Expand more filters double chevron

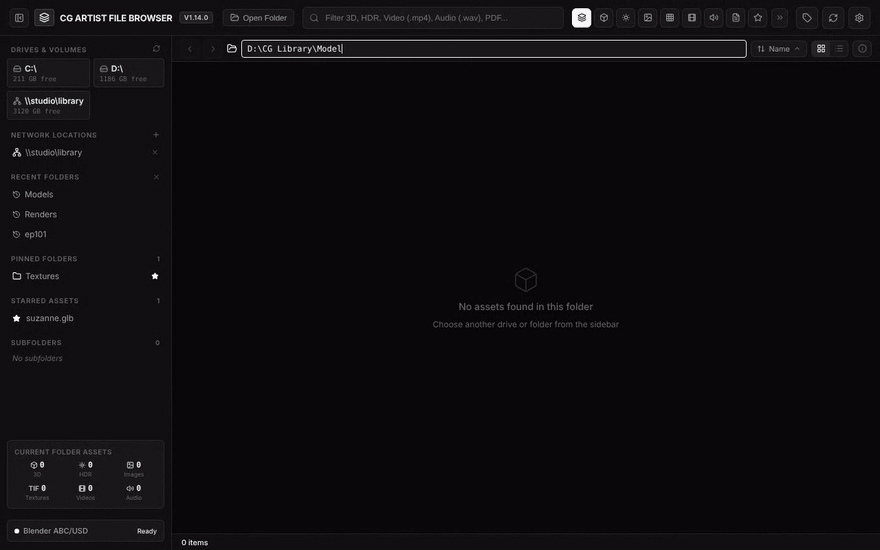tap(780, 18)
